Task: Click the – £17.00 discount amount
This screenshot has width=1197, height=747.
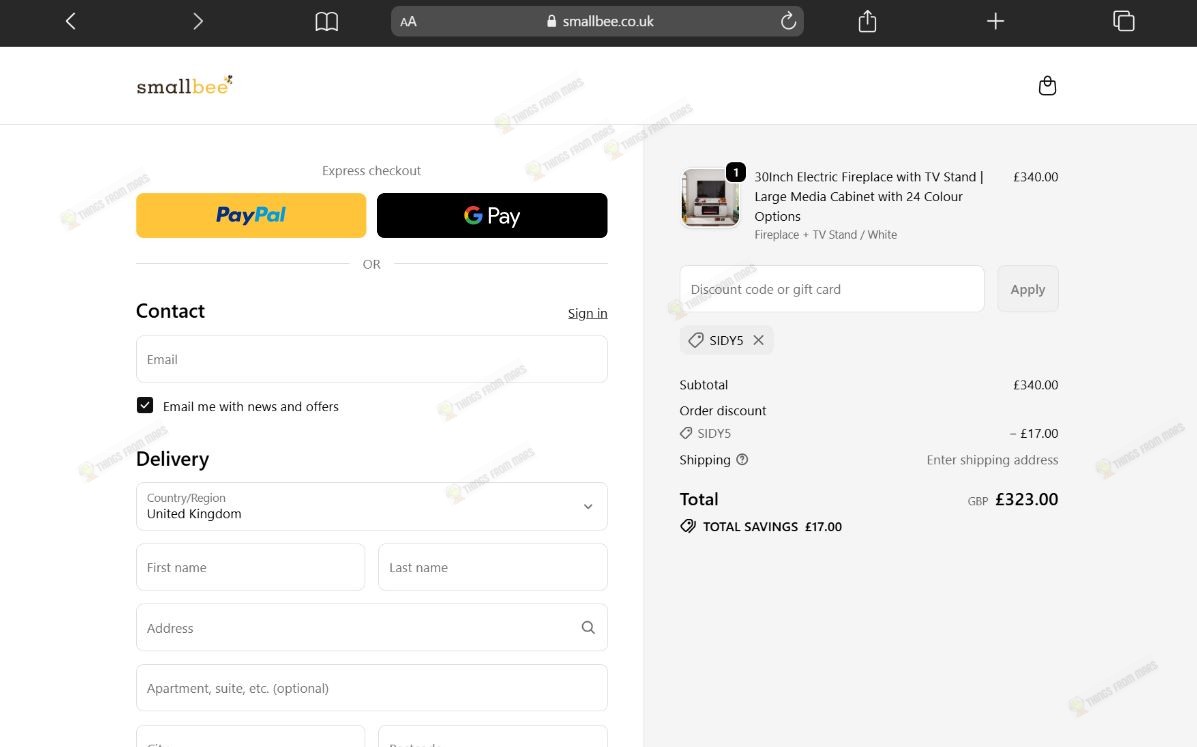Action: point(1034,433)
